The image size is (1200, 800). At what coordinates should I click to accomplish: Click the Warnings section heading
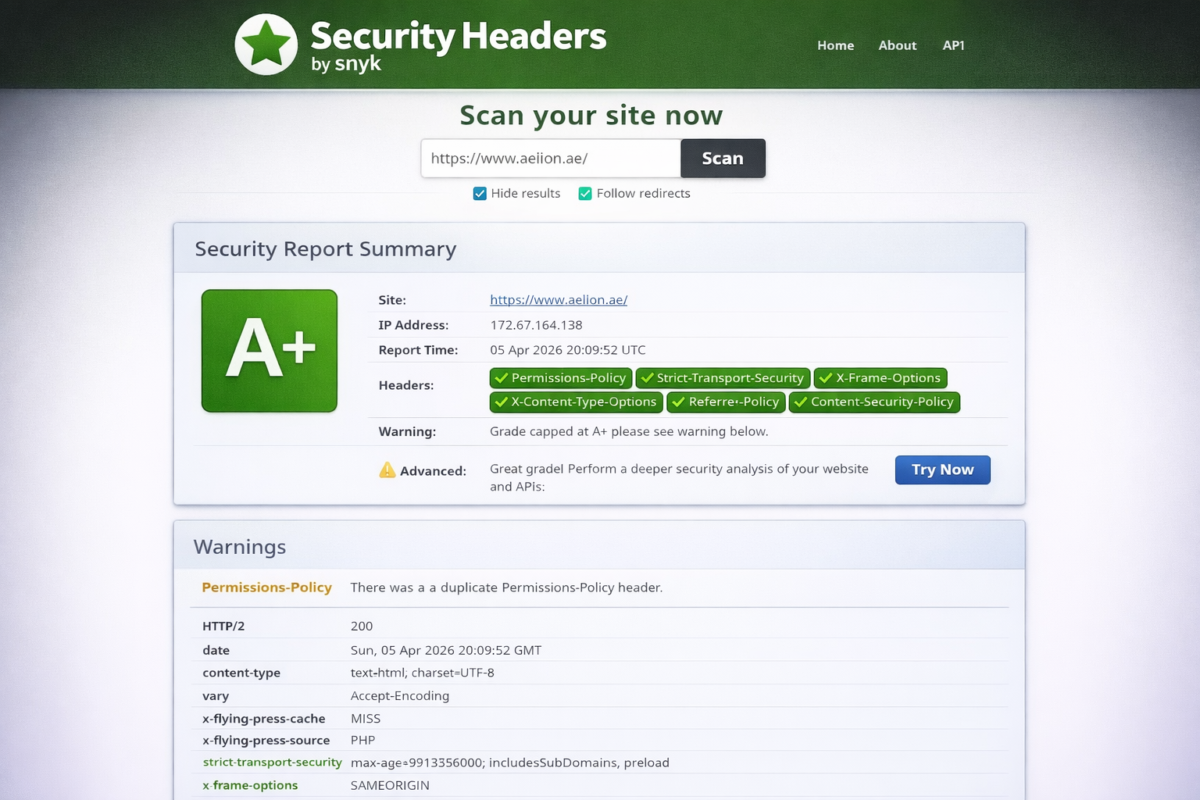(240, 547)
